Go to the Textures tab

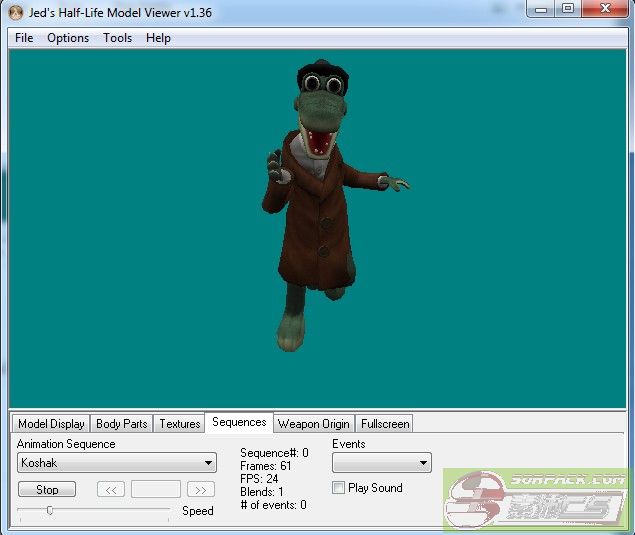180,424
